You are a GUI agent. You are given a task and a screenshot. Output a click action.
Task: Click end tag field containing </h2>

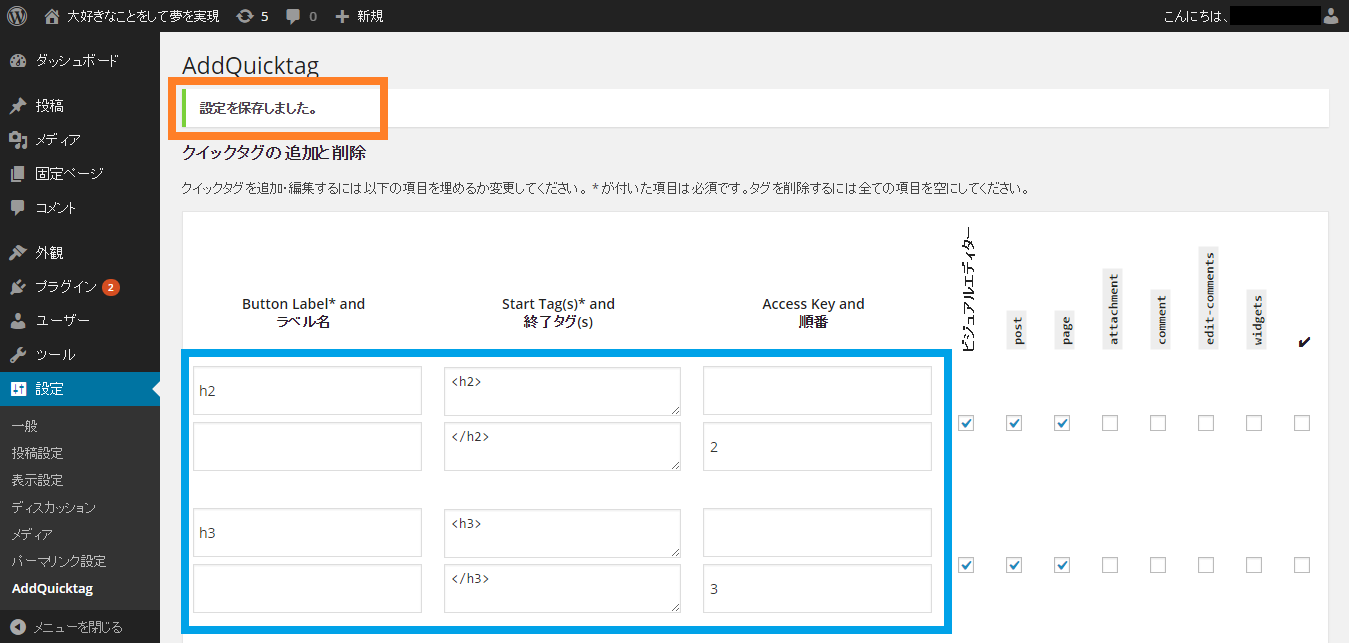[x=562, y=447]
